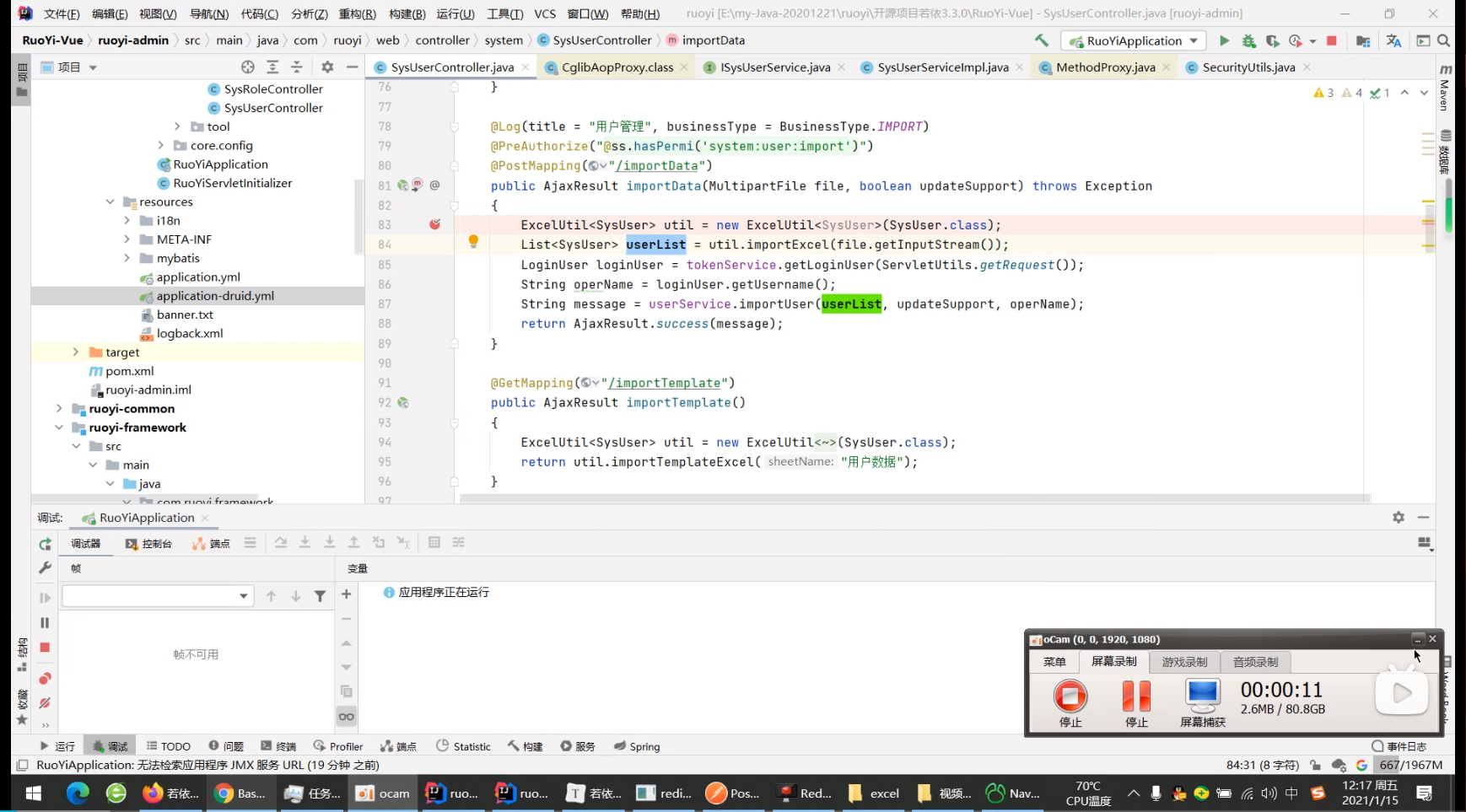Open the run configuration dropdown RuoYiApplication

(x=1134, y=40)
